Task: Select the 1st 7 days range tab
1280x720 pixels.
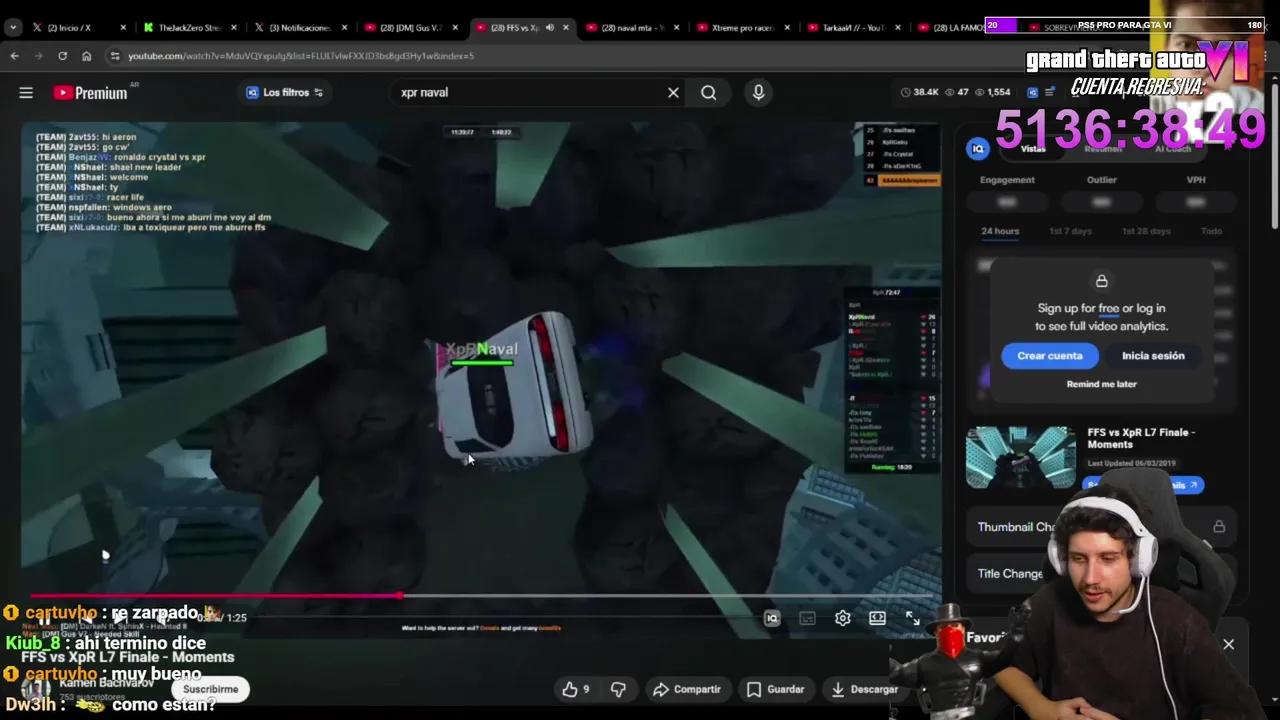Action: click(1070, 231)
